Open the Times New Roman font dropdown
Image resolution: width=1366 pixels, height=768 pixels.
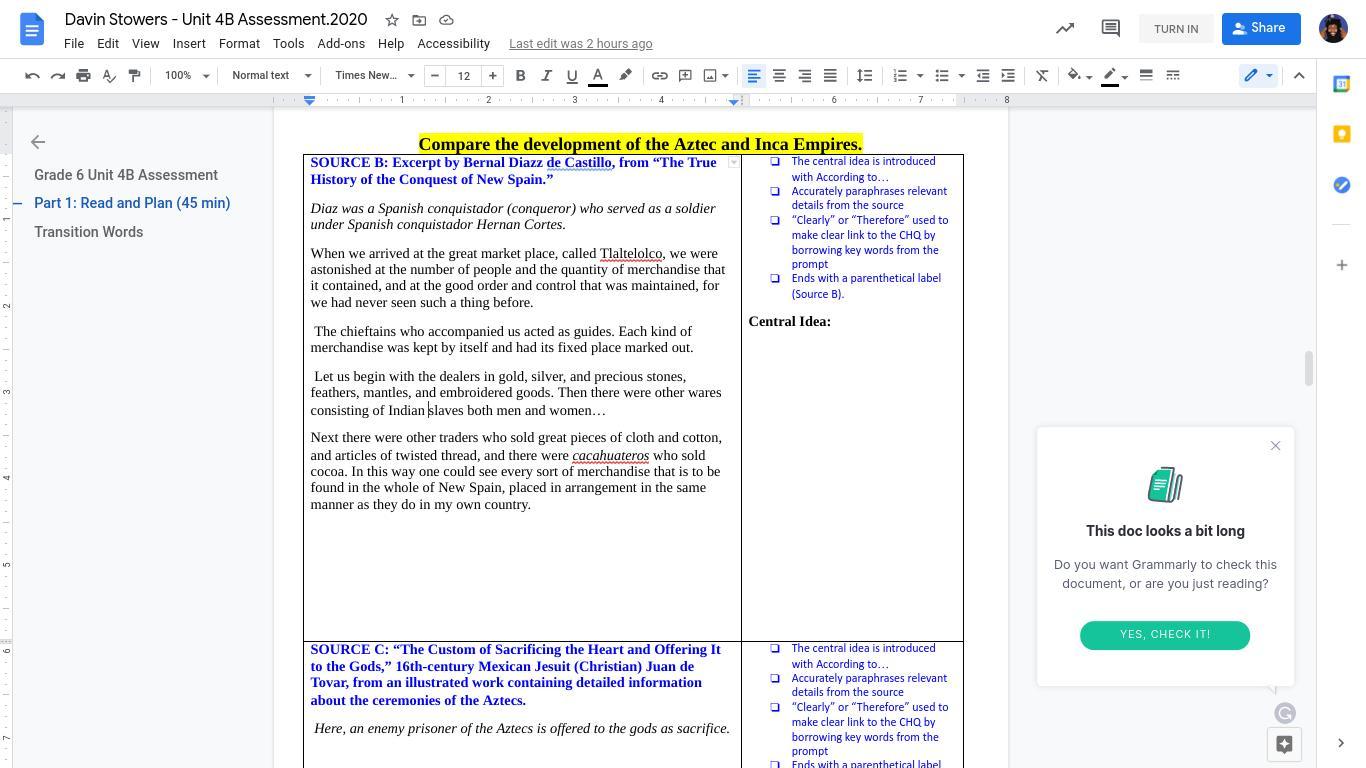coord(374,76)
